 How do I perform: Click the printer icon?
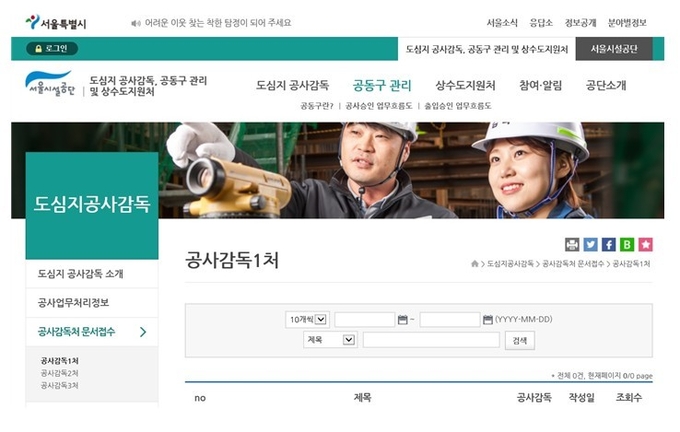(x=572, y=245)
